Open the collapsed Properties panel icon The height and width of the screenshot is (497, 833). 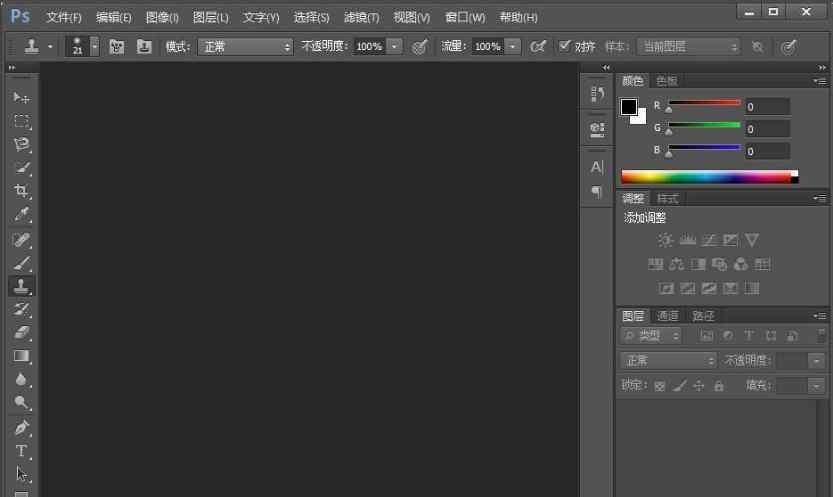pos(597,129)
